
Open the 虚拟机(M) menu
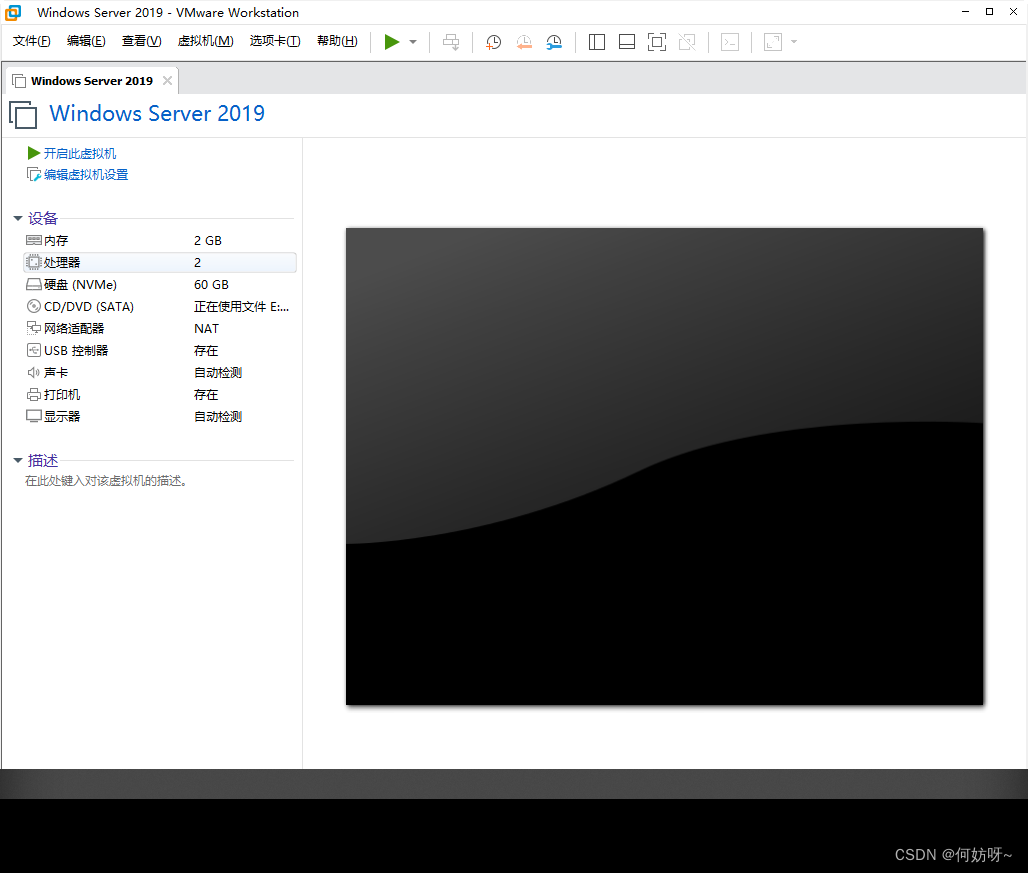pos(205,41)
